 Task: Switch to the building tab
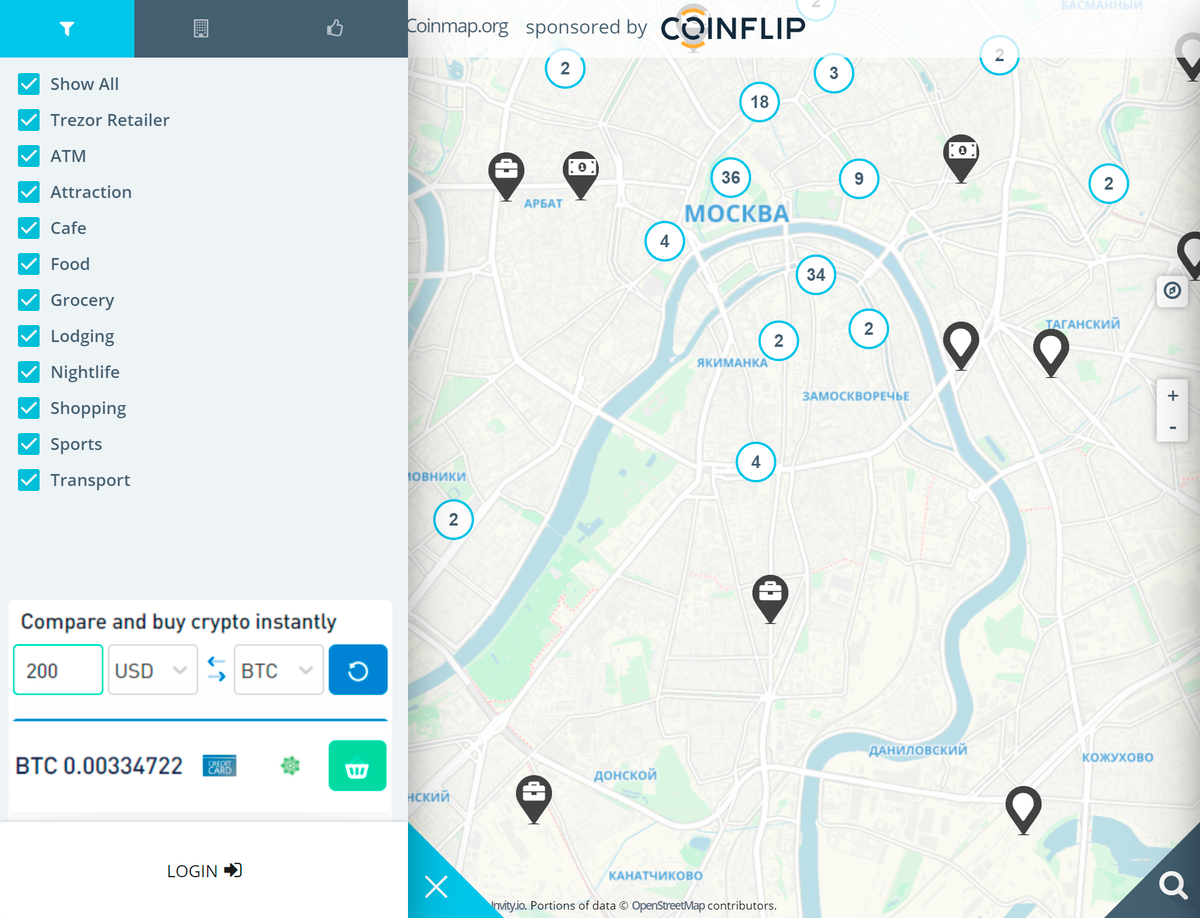click(201, 28)
